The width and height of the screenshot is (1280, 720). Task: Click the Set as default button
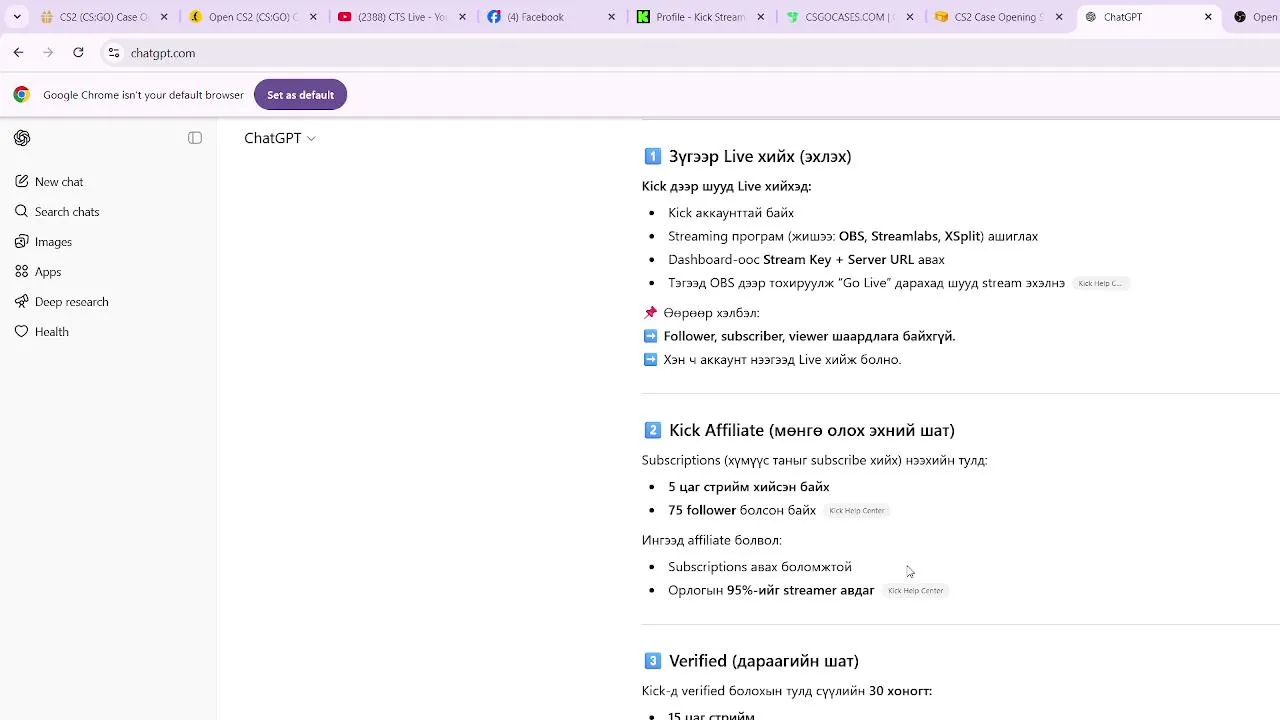300,95
